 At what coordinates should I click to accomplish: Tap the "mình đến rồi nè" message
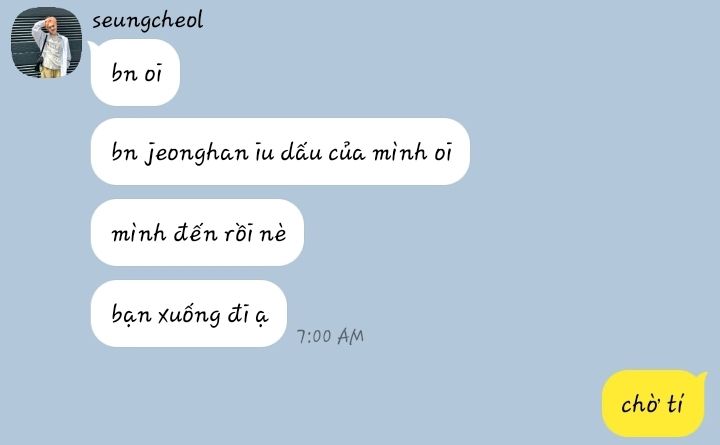click(197, 232)
